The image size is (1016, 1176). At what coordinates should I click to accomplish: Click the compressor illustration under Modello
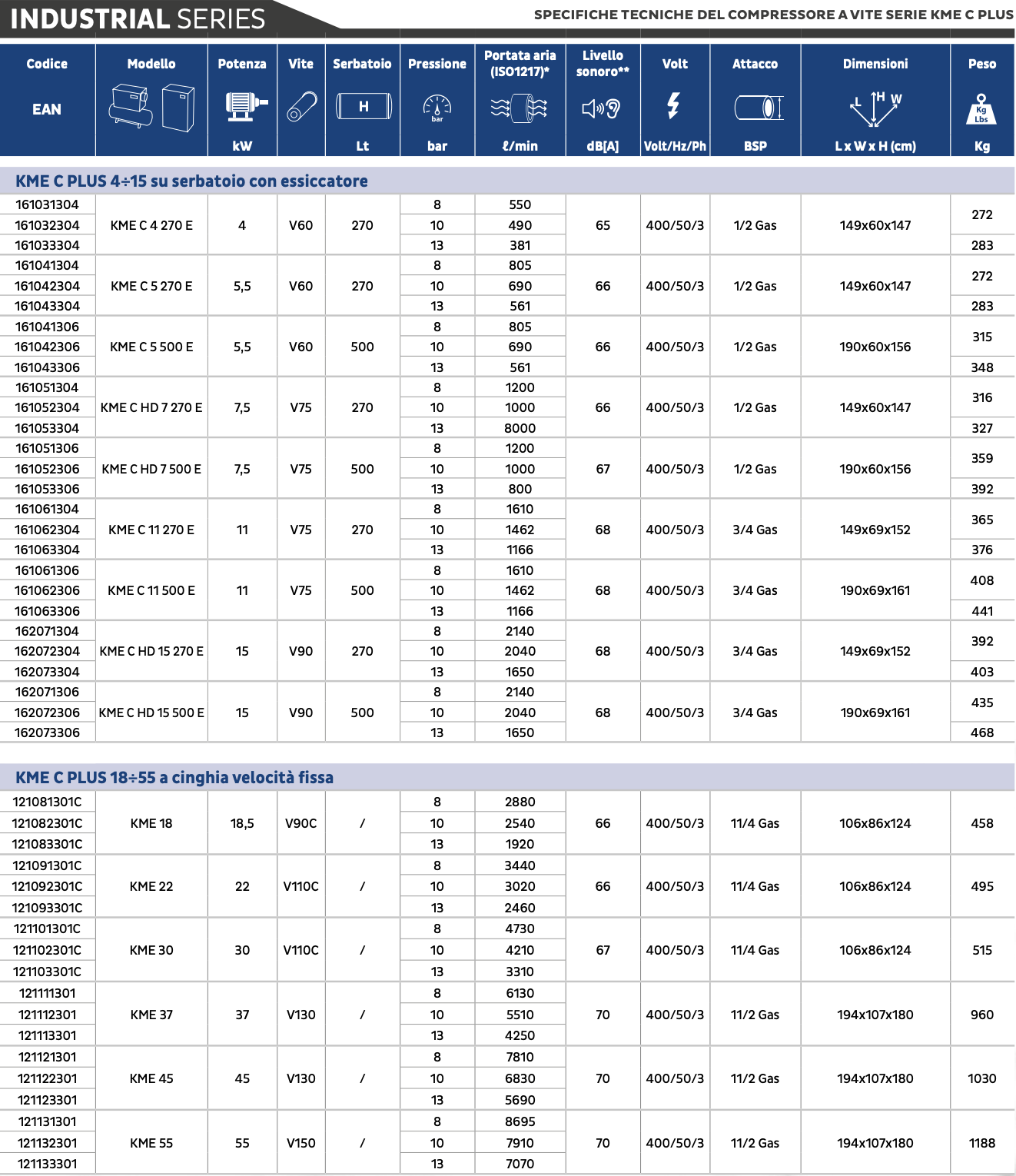(151, 108)
